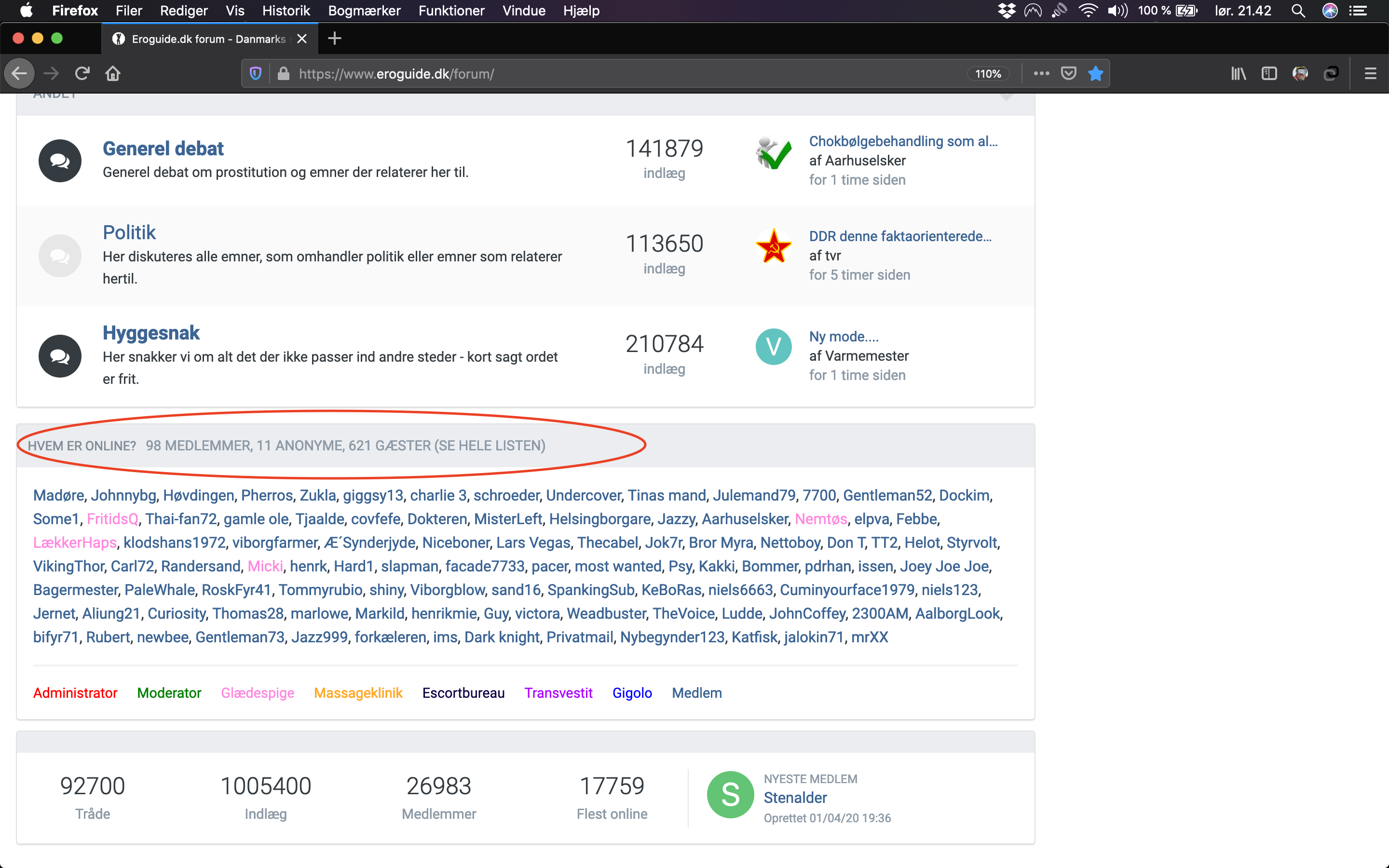
Task: Open user LækkerHaps's profile
Action: pos(75,542)
